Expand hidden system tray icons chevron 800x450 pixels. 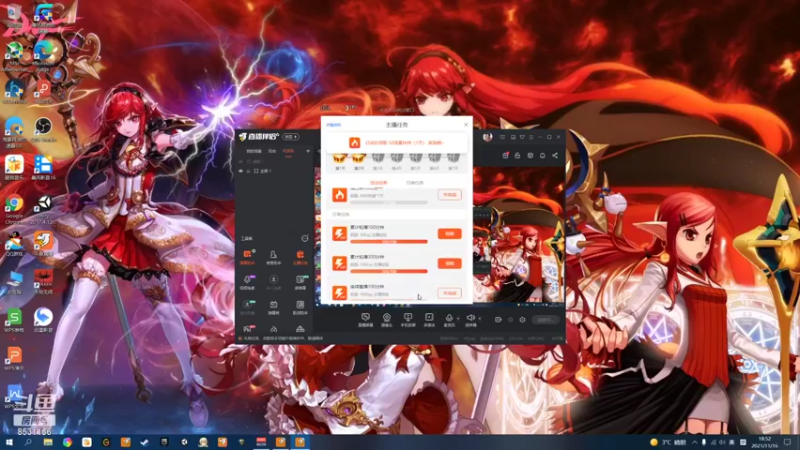point(694,442)
